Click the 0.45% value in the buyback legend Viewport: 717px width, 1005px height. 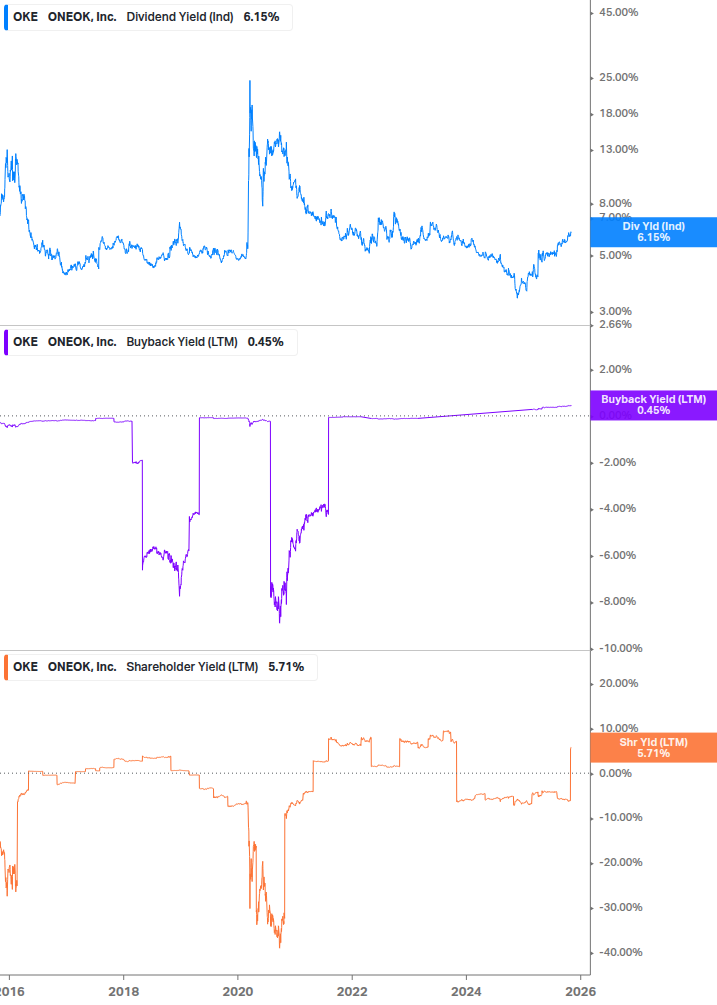pyautogui.click(x=265, y=342)
